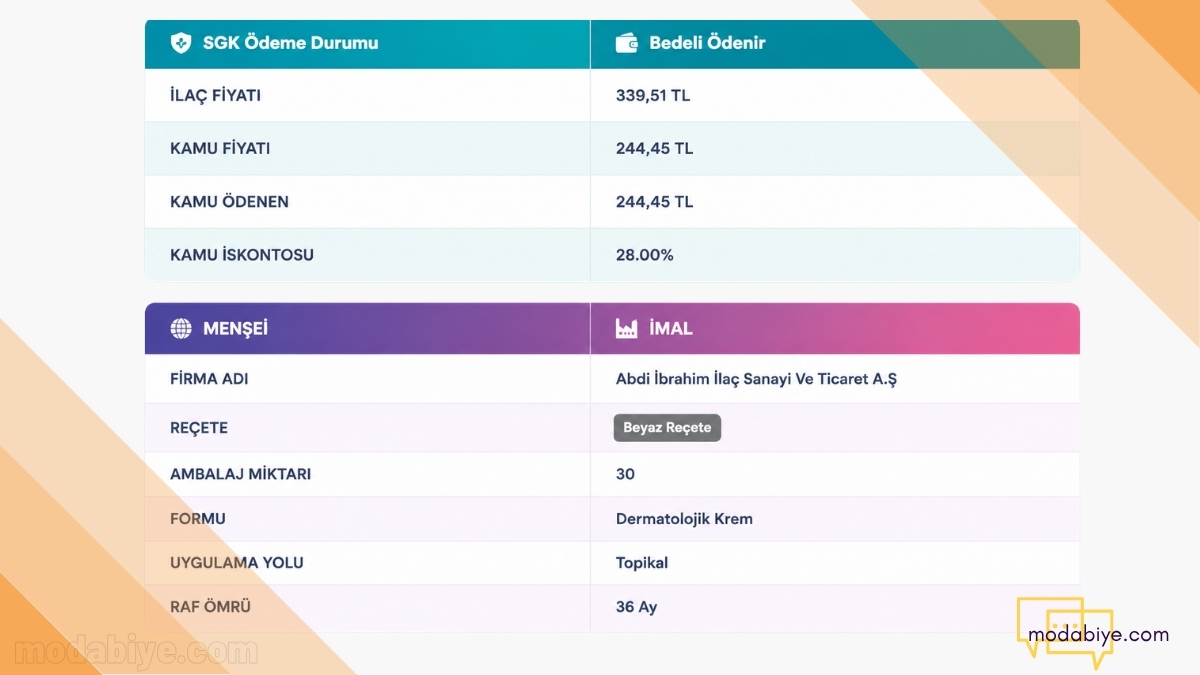Click the REÇETE label
Image resolution: width=1200 pixels, height=675 pixels.
coord(199,428)
